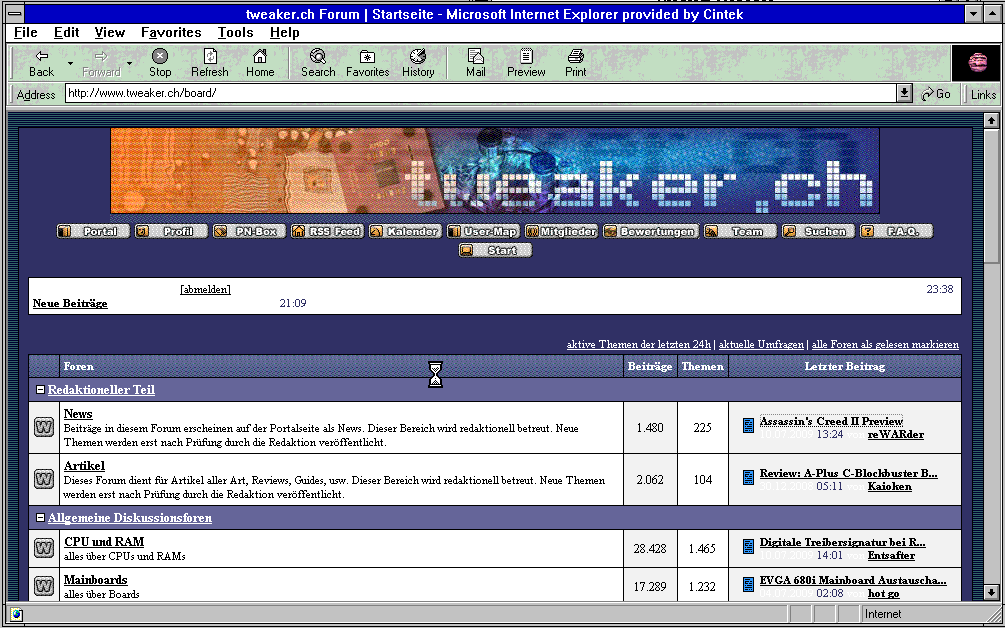Click the Go button beside address bar
The width and height of the screenshot is (1005, 628).
tap(937, 93)
